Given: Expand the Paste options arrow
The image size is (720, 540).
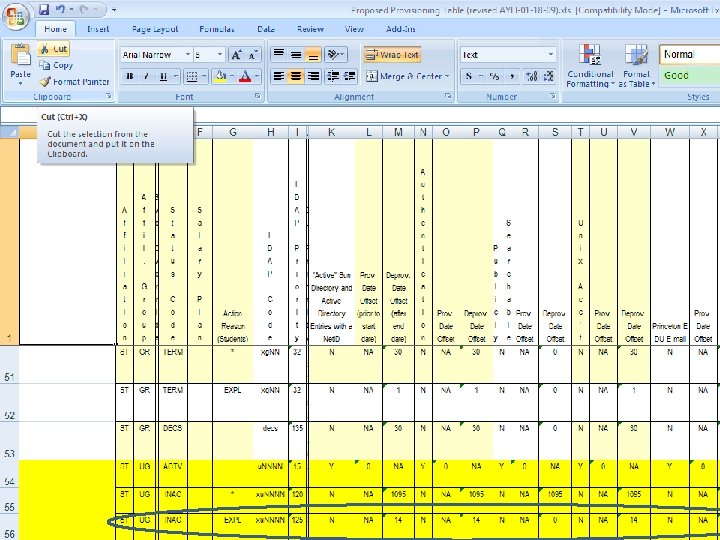Looking at the screenshot, I should pyautogui.click(x=21, y=83).
